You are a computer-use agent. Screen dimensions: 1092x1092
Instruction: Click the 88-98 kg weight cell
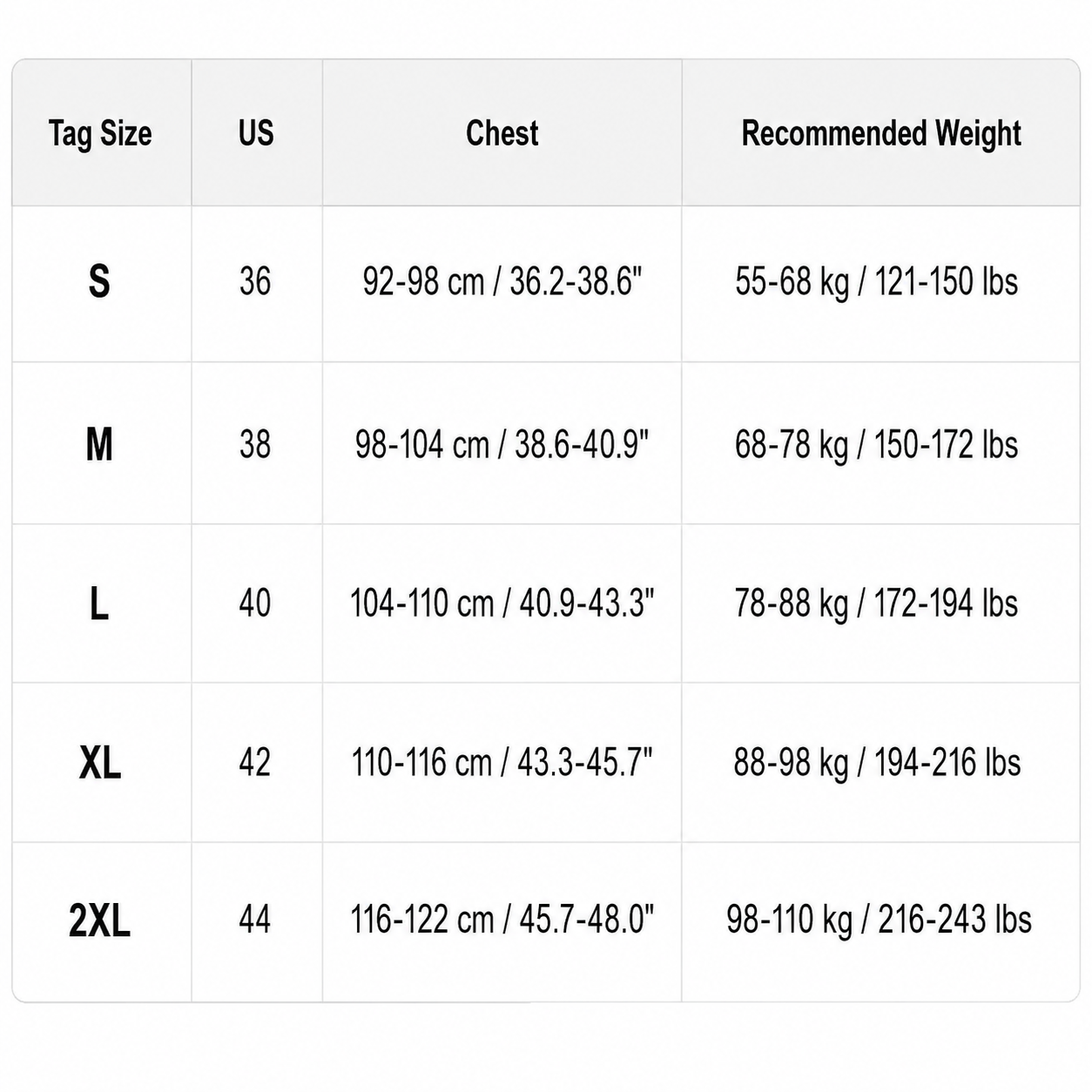[x=877, y=764]
